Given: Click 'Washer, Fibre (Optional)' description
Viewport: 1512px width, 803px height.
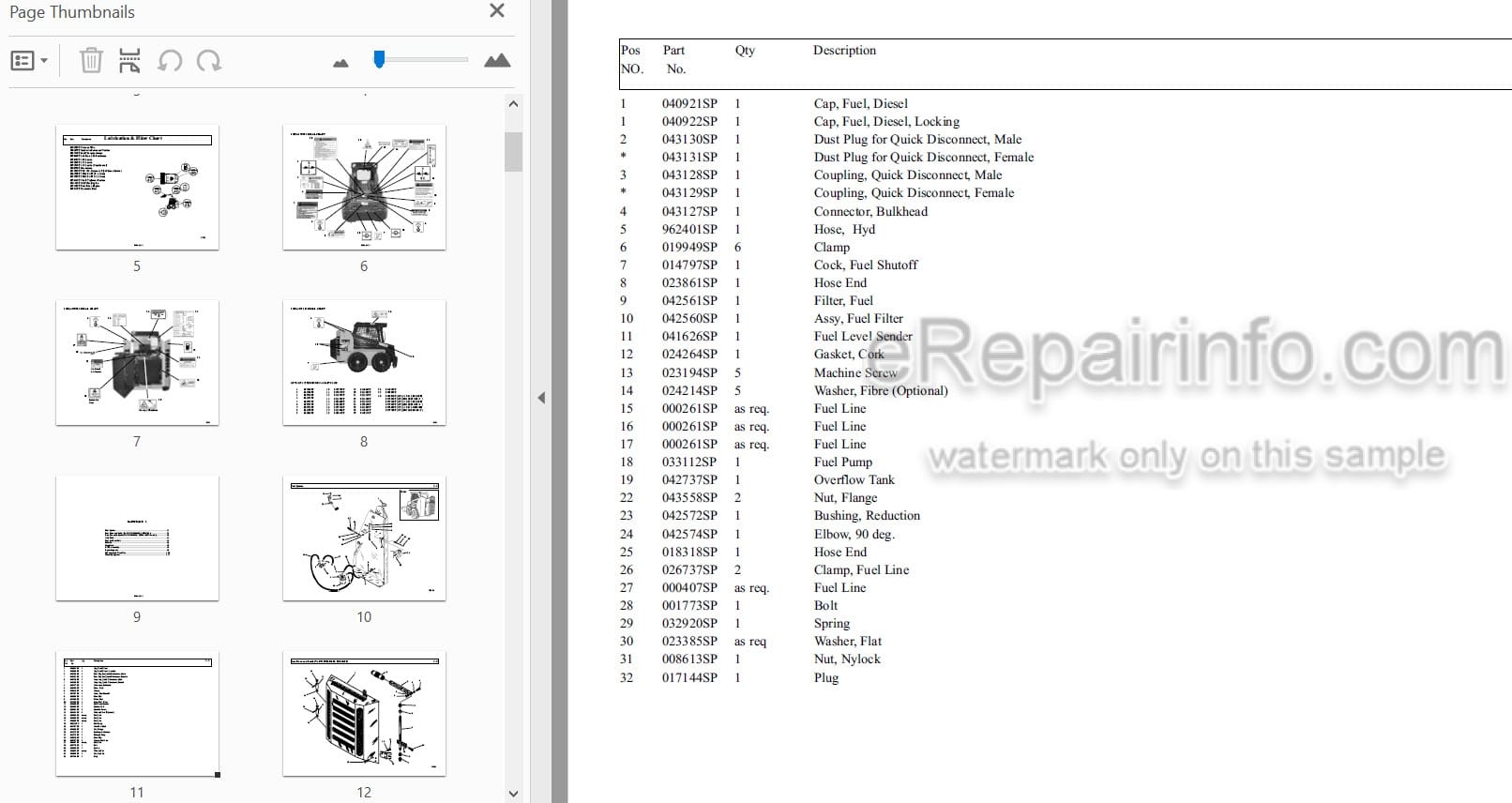Looking at the screenshot, I should click(x=881, y=391).
